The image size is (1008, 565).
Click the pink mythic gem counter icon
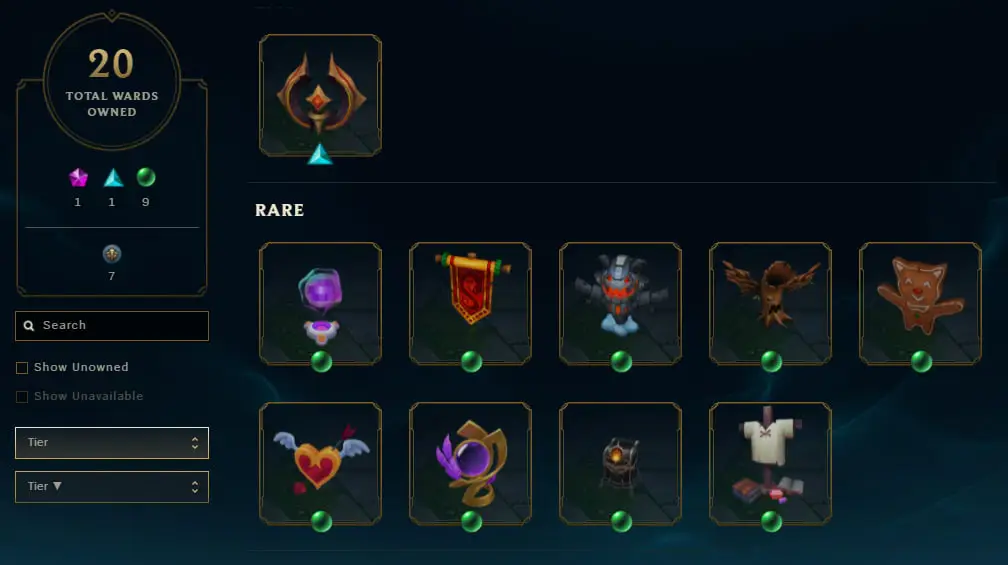click(78, 177)
